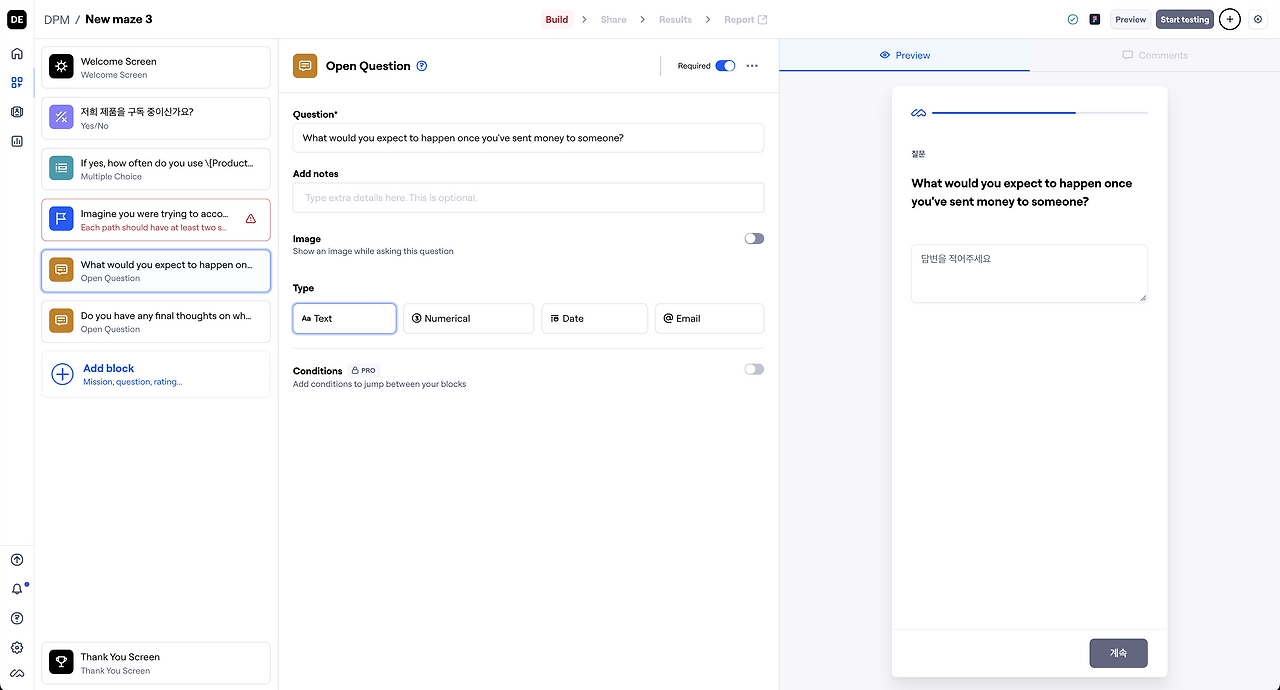Click the PRO lock badge beside Conditions
This screenshot has height=690, width=1280.
(x=364, y=370)
